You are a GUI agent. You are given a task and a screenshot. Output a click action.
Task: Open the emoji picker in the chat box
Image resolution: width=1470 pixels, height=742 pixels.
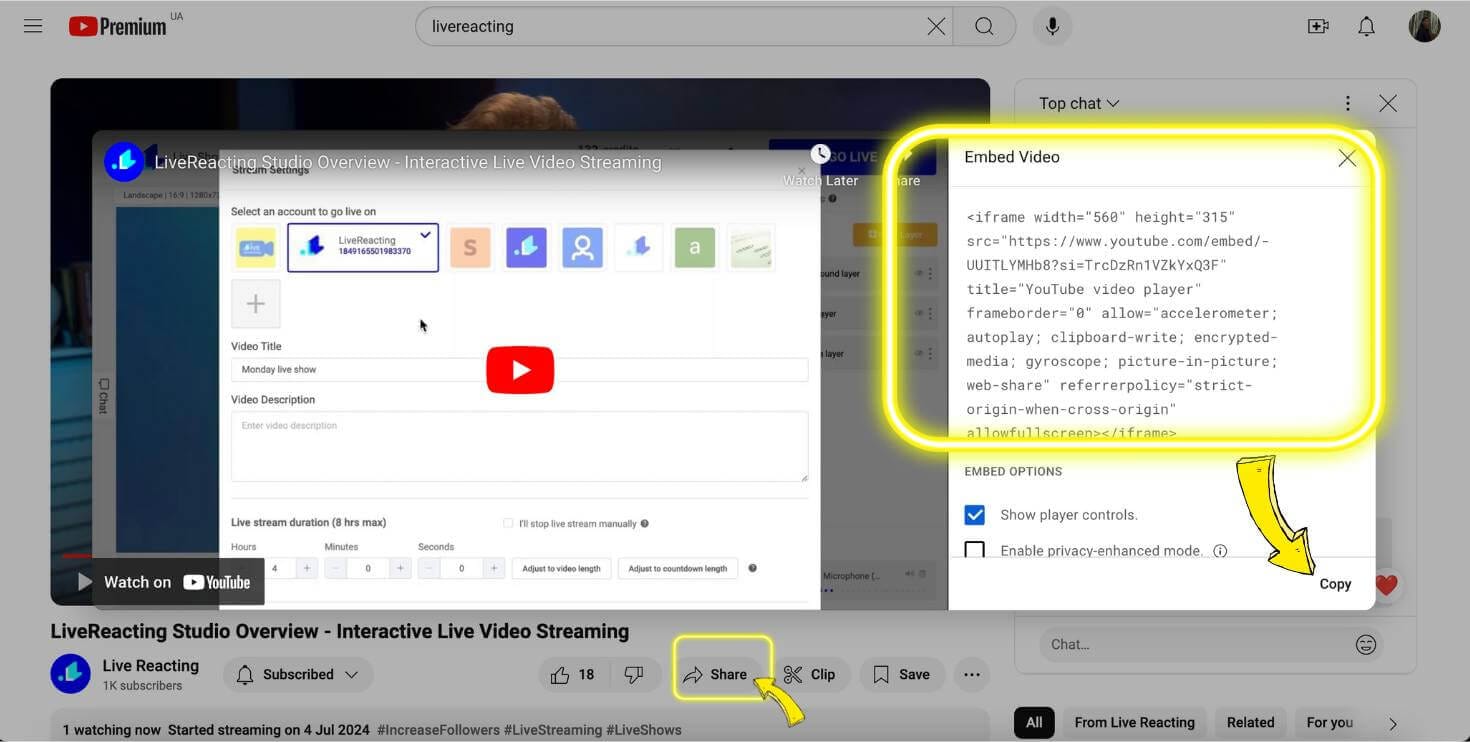coord(1366,644)
